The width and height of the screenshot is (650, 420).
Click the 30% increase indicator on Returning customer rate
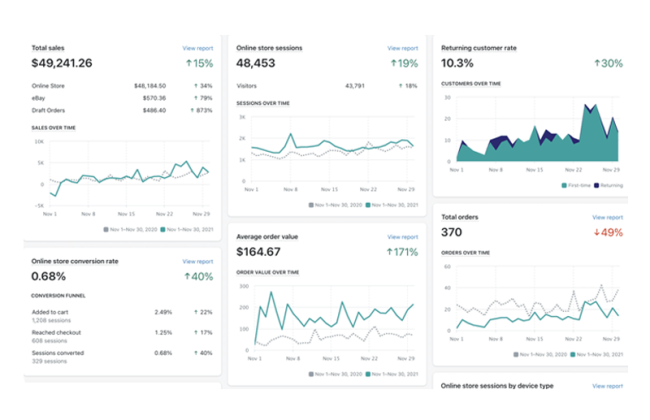[x=608, y=63]
